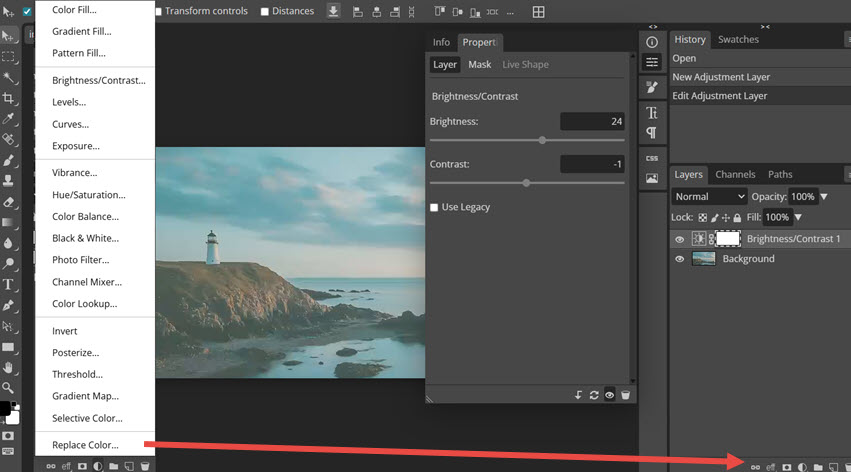Switch to the Mask tab in Properties

[x=480, y=65]
